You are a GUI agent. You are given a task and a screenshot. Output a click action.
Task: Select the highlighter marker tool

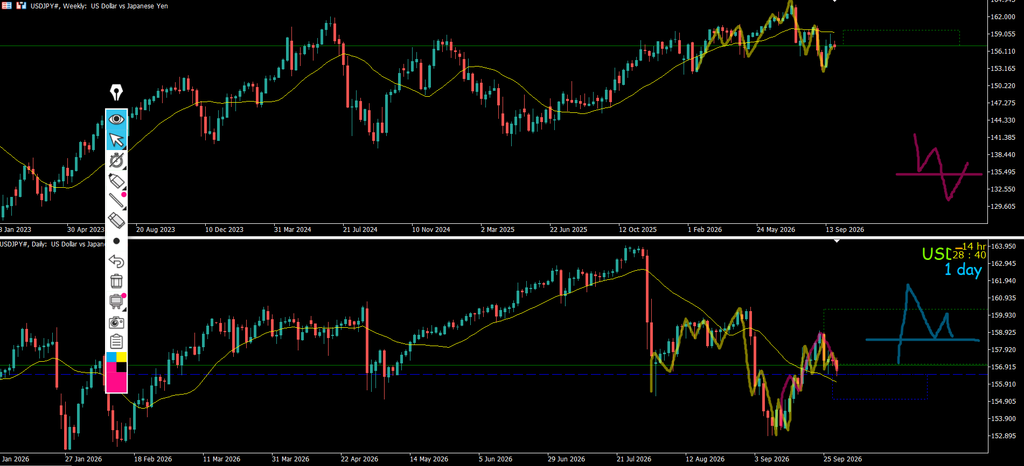coord(116,181)
